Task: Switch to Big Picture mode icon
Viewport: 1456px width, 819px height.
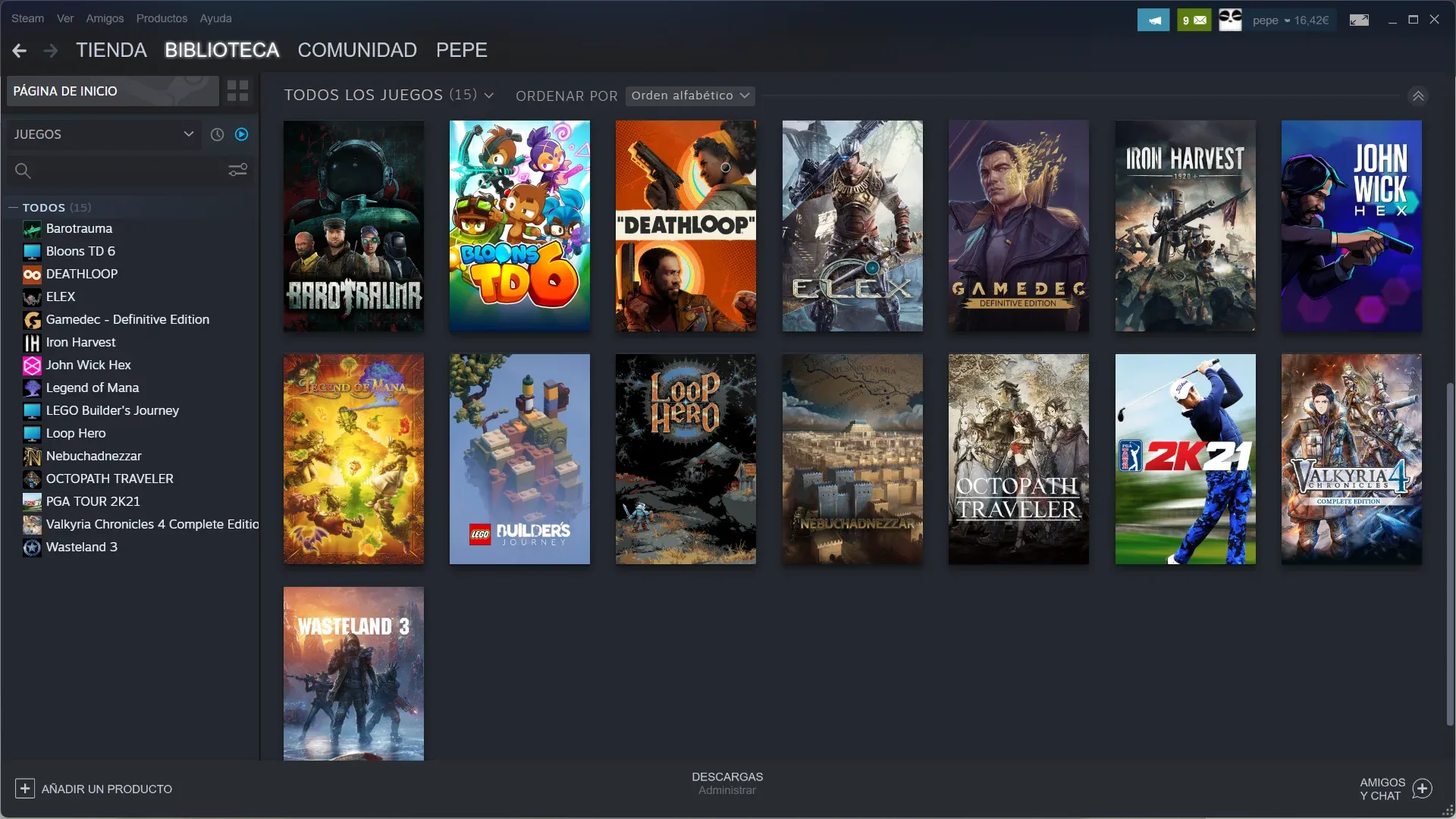Action: [x=1359, y=20]
